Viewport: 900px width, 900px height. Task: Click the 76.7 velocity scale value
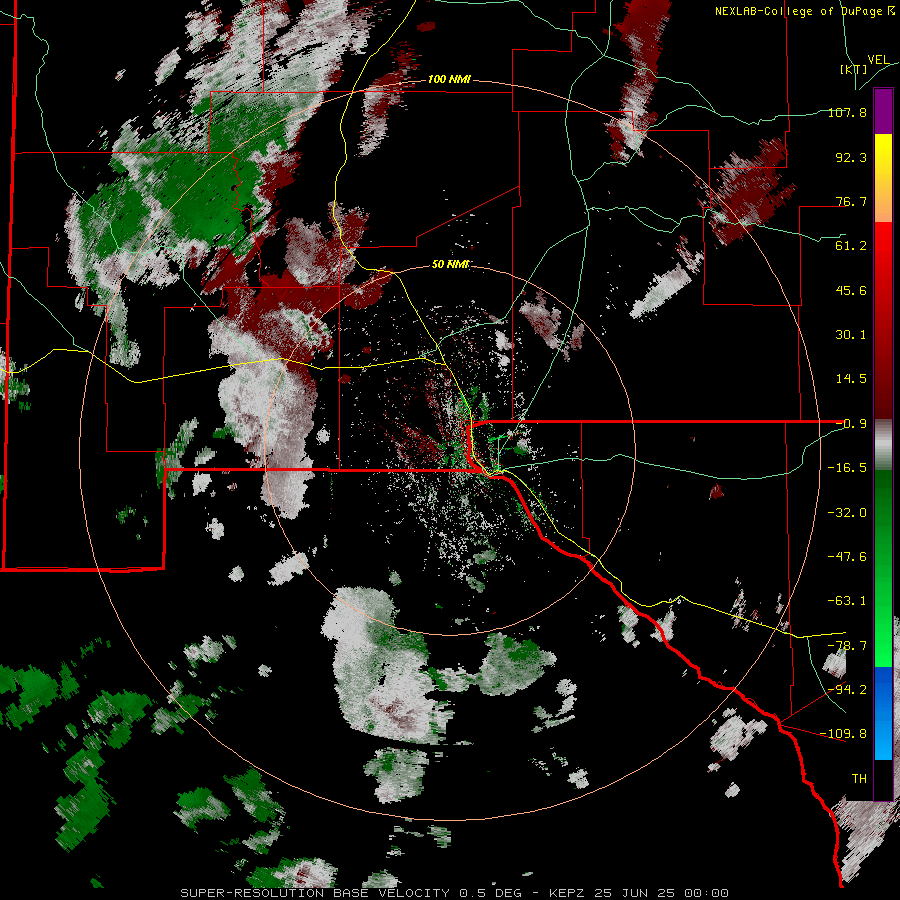click(x=851, y=201)
